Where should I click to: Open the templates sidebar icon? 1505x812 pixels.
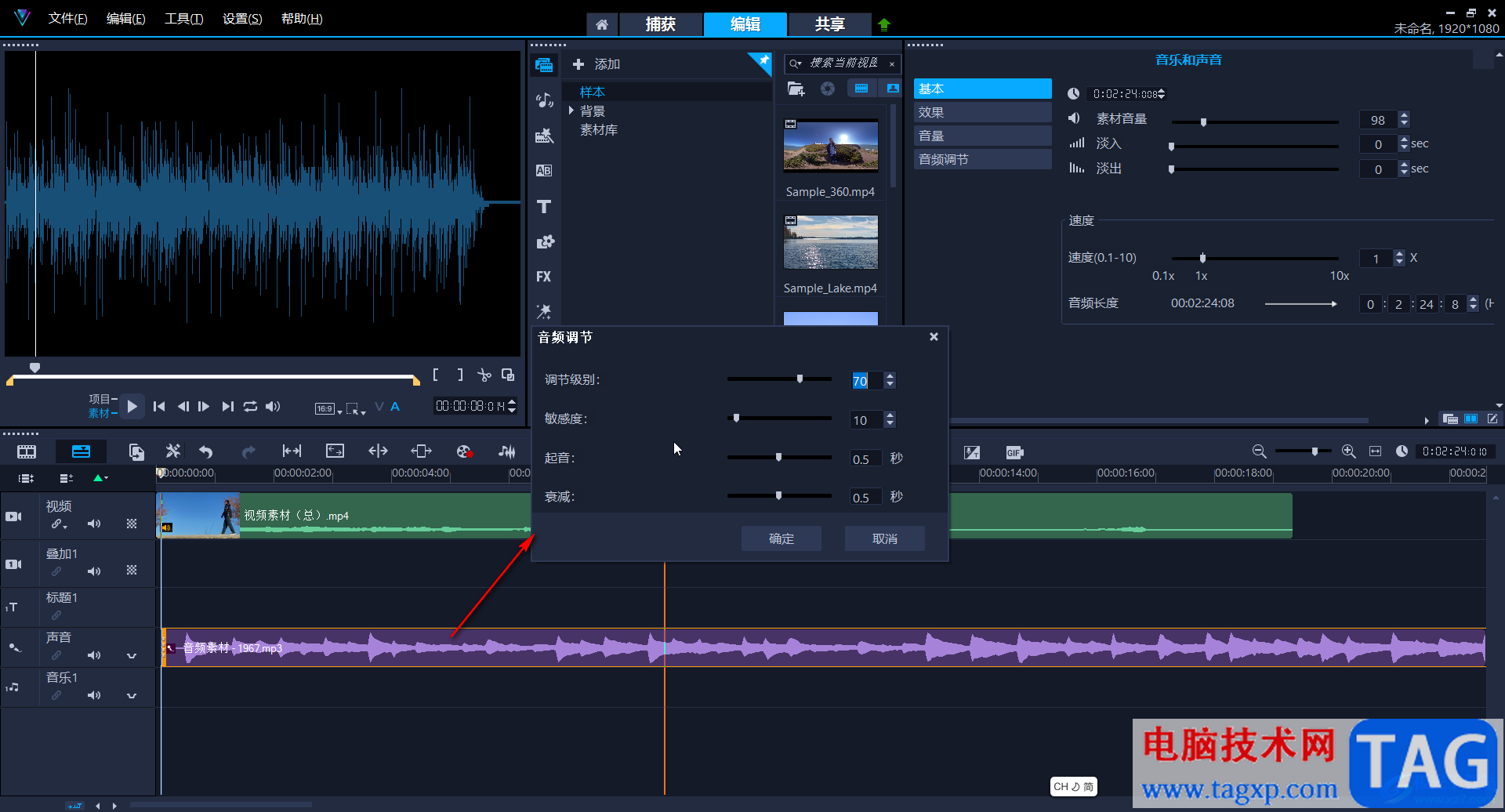click(544, 136)
